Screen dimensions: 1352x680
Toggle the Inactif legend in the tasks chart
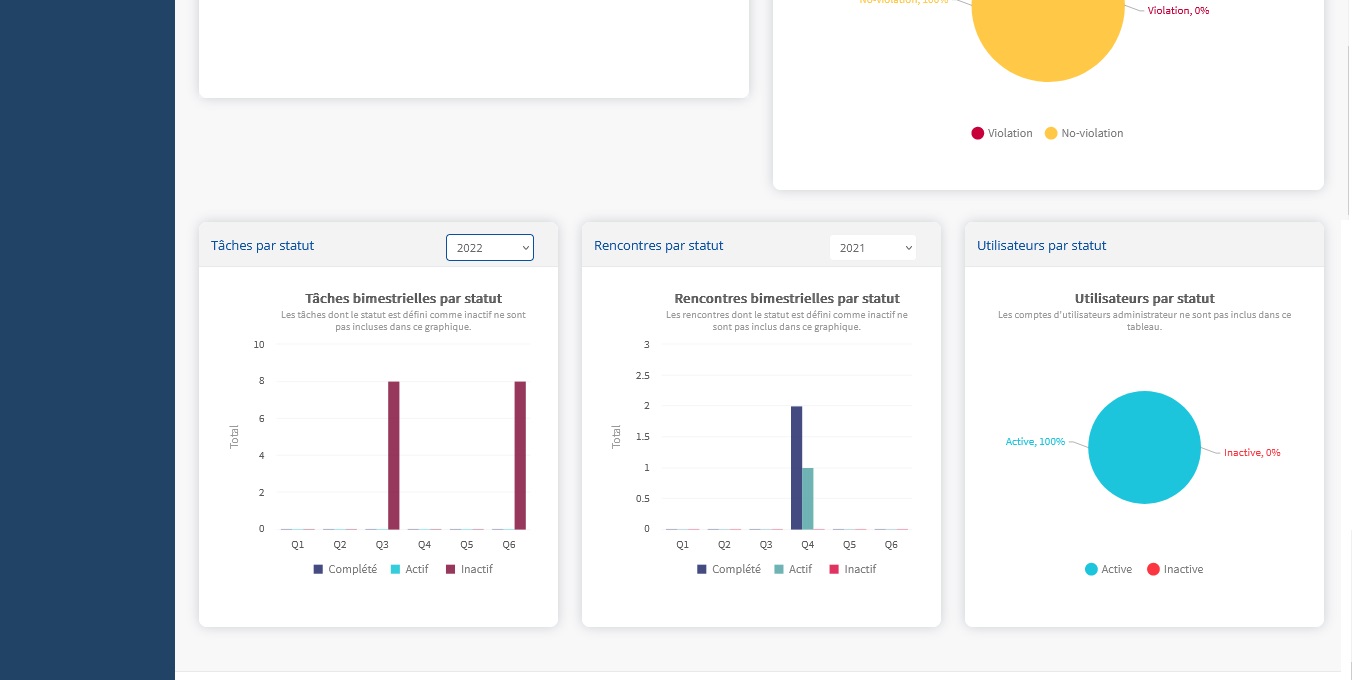(469, 569)
